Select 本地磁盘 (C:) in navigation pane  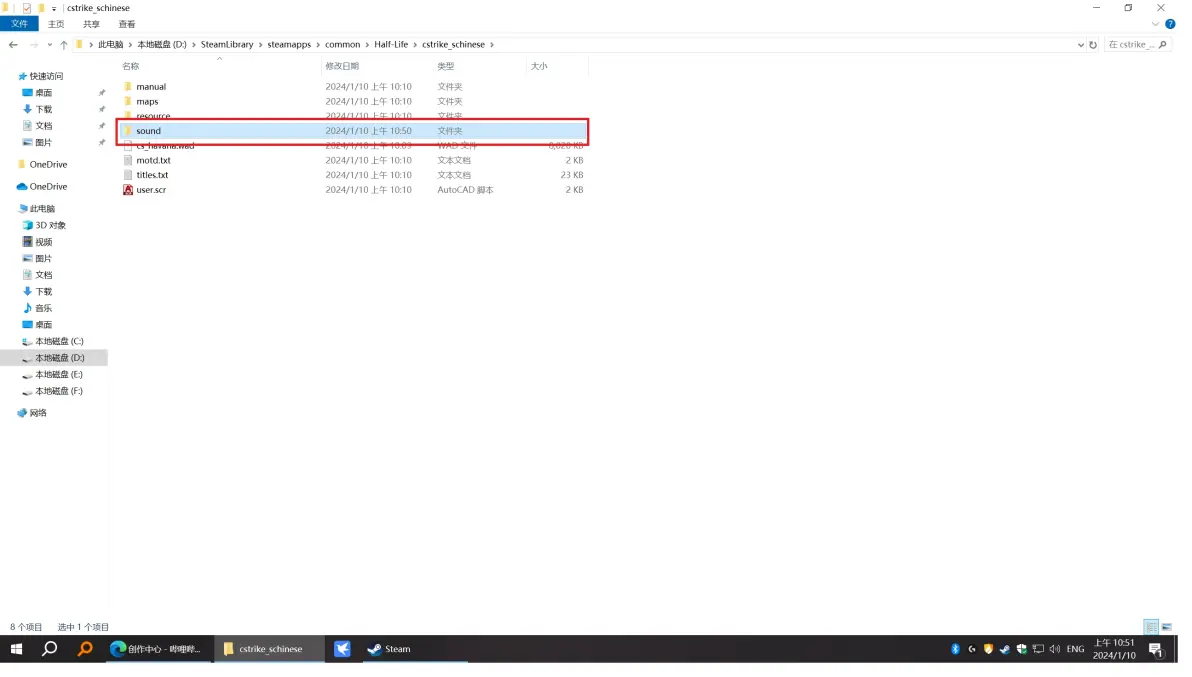[x=59, y=342]
